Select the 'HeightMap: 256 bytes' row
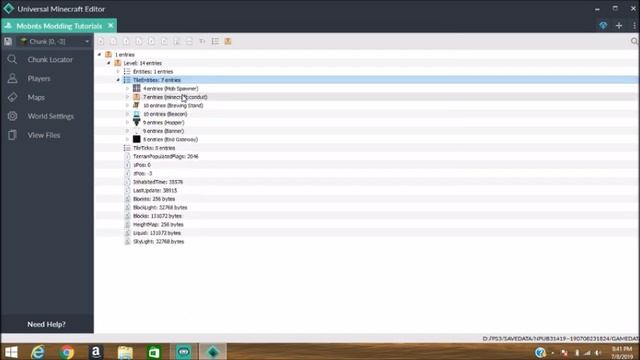The width and height of the screenshot is (640, 360). point(158,224)
